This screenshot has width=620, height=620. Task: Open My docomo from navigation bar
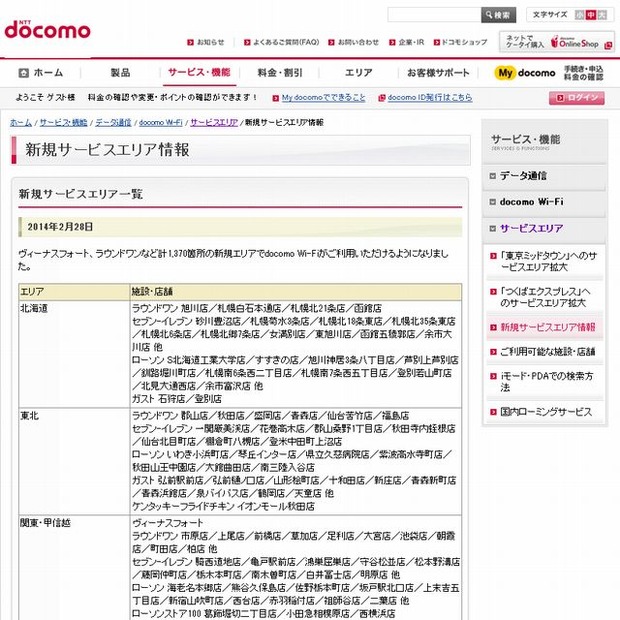tap(525, 73)
